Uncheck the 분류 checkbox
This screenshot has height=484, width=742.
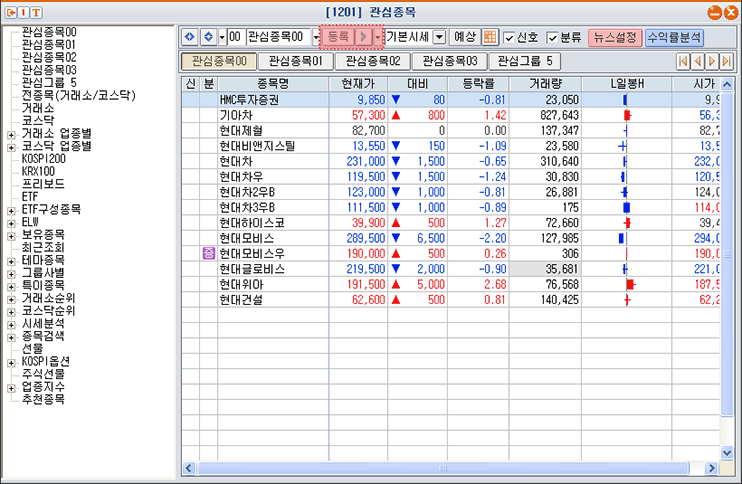click(553, 37)
